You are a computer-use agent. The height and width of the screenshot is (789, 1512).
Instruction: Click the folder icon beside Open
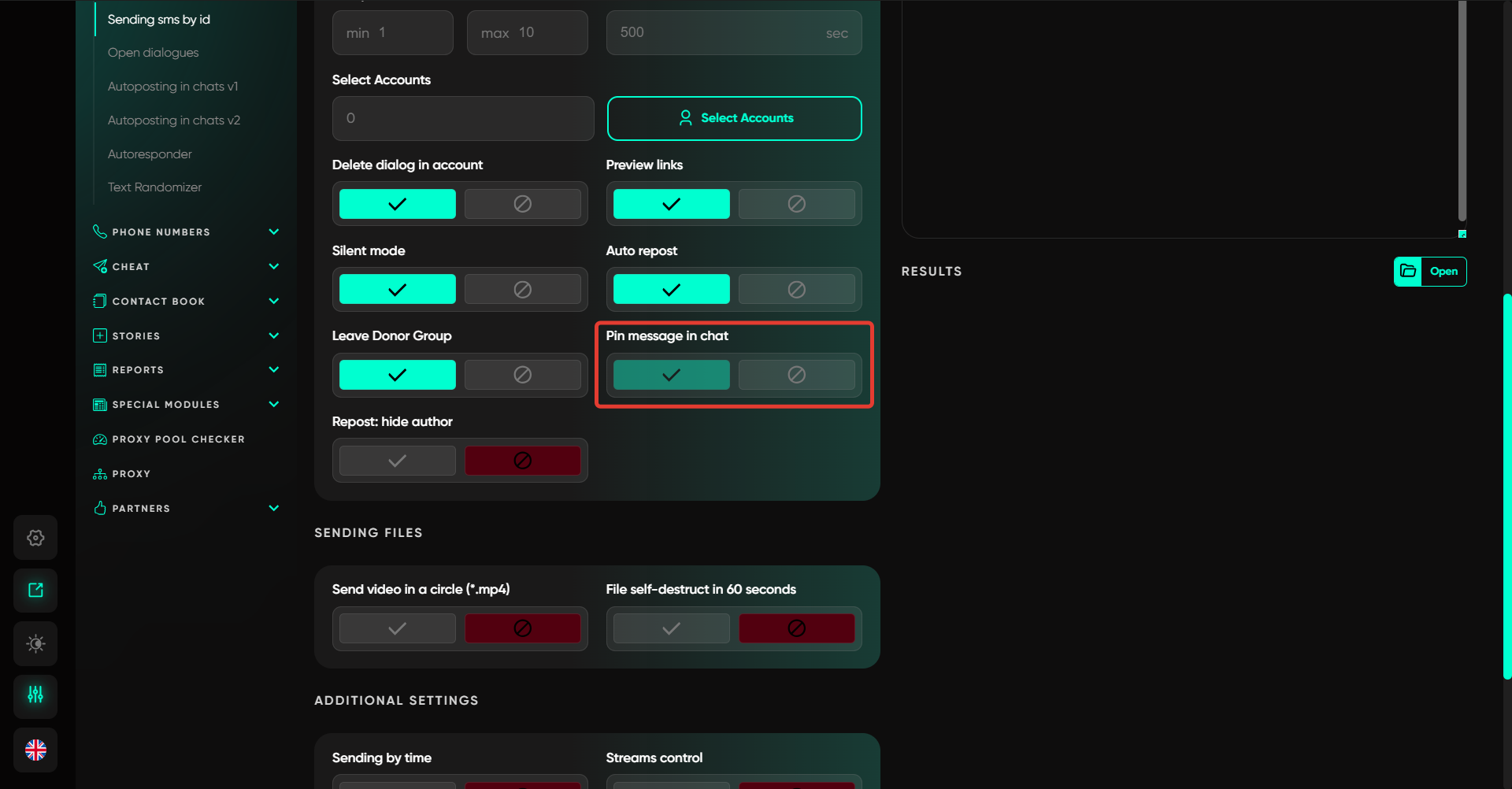pos(1408,272)
